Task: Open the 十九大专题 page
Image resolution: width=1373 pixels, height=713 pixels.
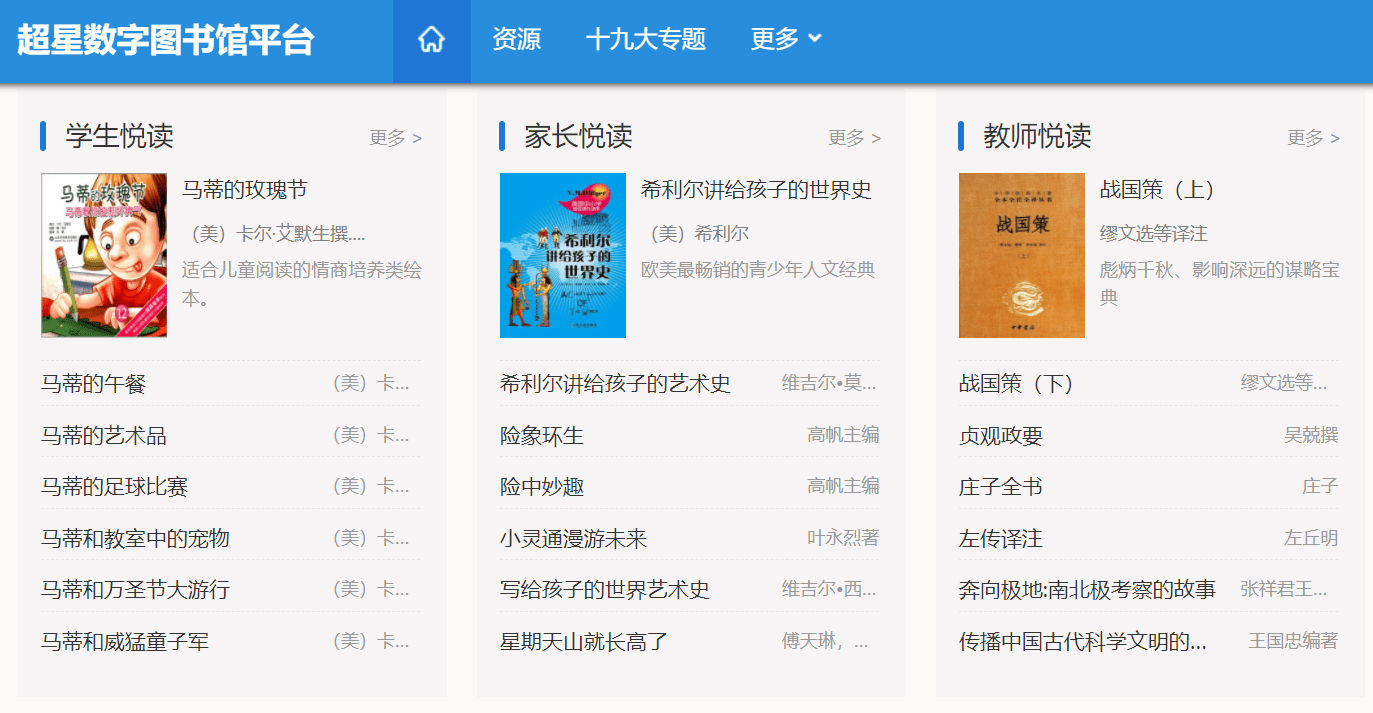Action: click(x=645, y=40)
